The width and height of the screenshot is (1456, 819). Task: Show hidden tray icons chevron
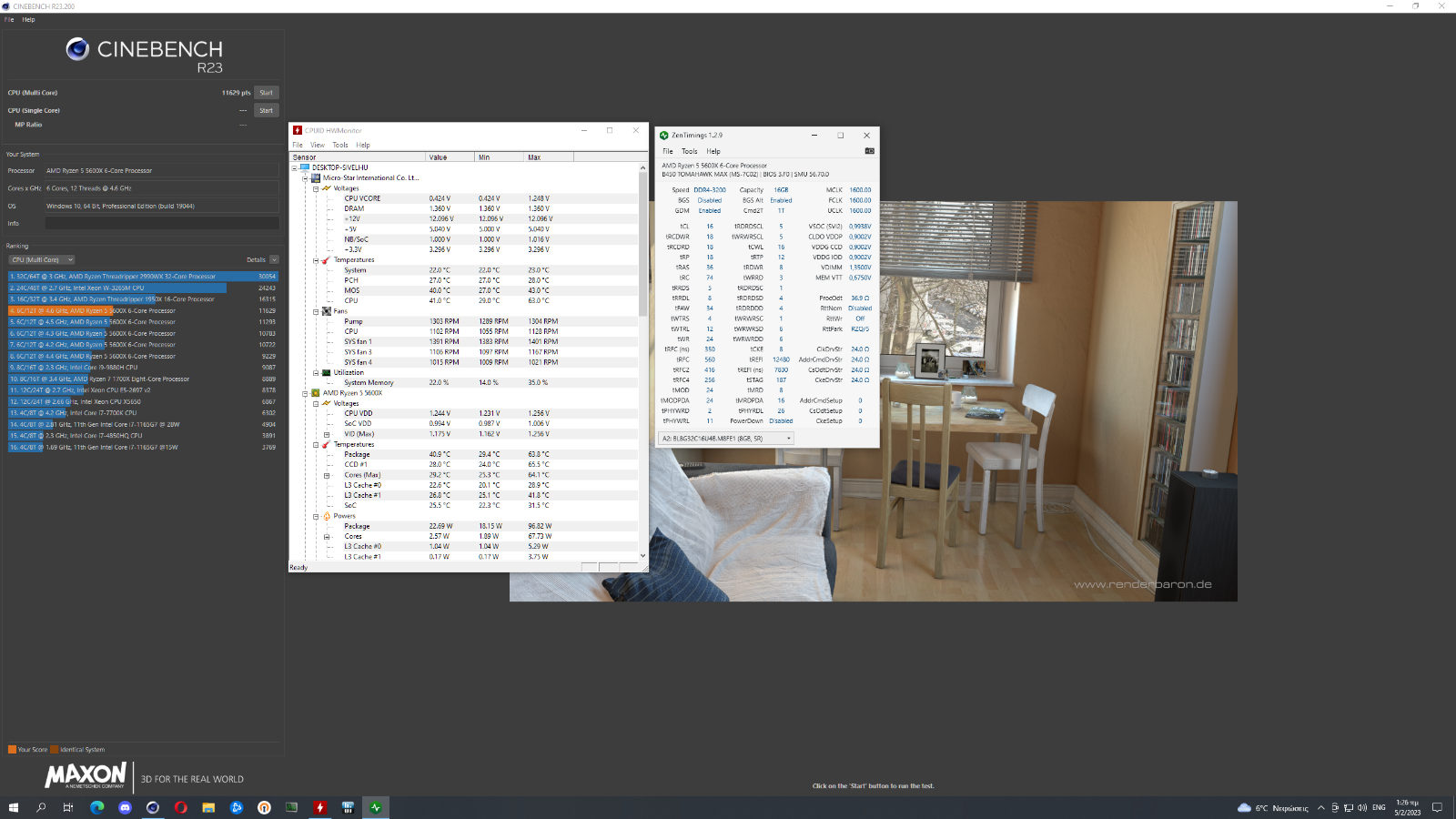click(1320, 807)
